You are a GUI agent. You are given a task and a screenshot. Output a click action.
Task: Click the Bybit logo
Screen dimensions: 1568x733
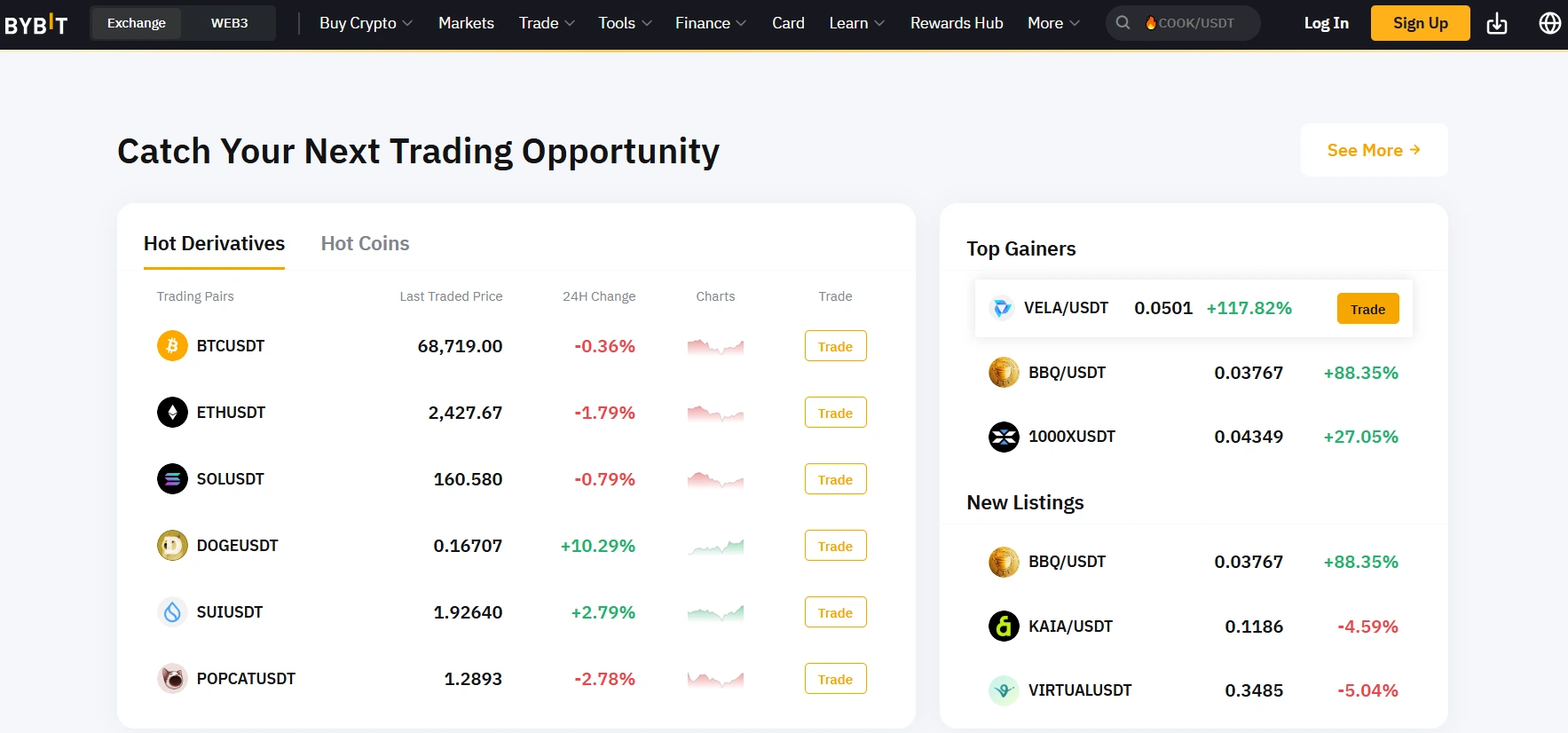[x=35, y=24]
